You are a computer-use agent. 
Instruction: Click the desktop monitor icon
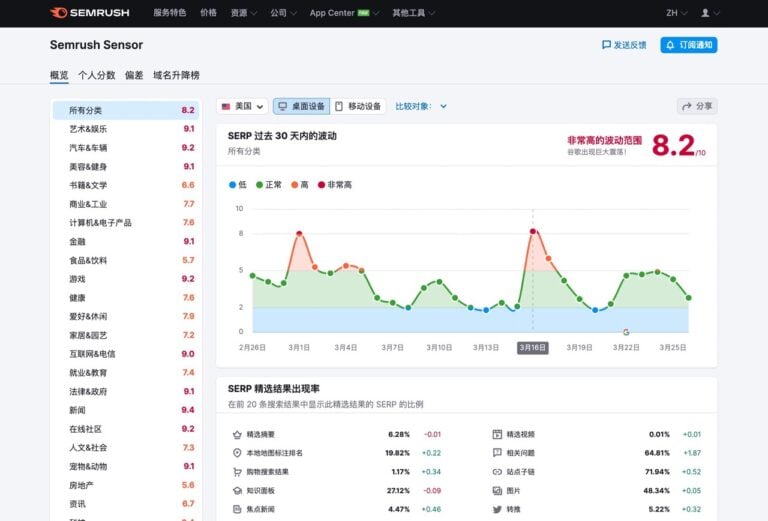coord(283,106)
